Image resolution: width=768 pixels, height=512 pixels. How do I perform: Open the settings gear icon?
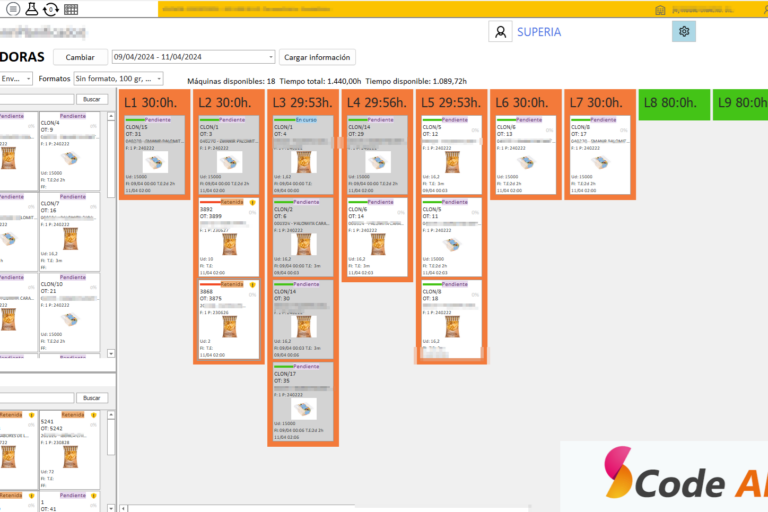[x=684, y=32]
